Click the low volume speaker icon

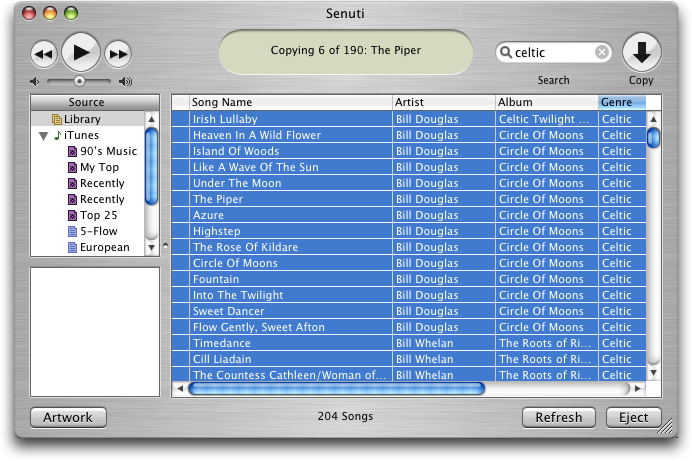point(34,82)
